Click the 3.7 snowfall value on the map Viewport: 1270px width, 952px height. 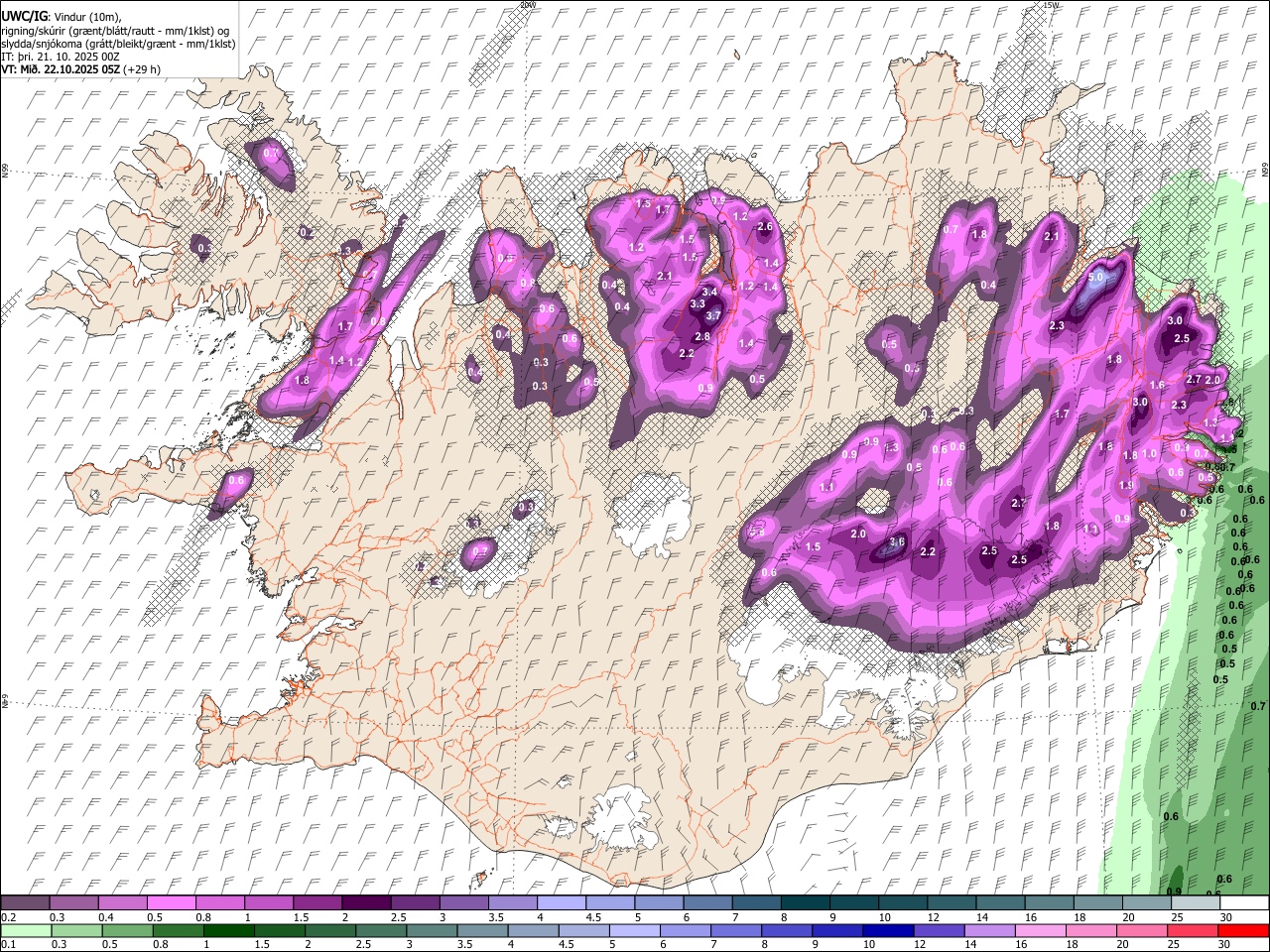pos(711,315)
